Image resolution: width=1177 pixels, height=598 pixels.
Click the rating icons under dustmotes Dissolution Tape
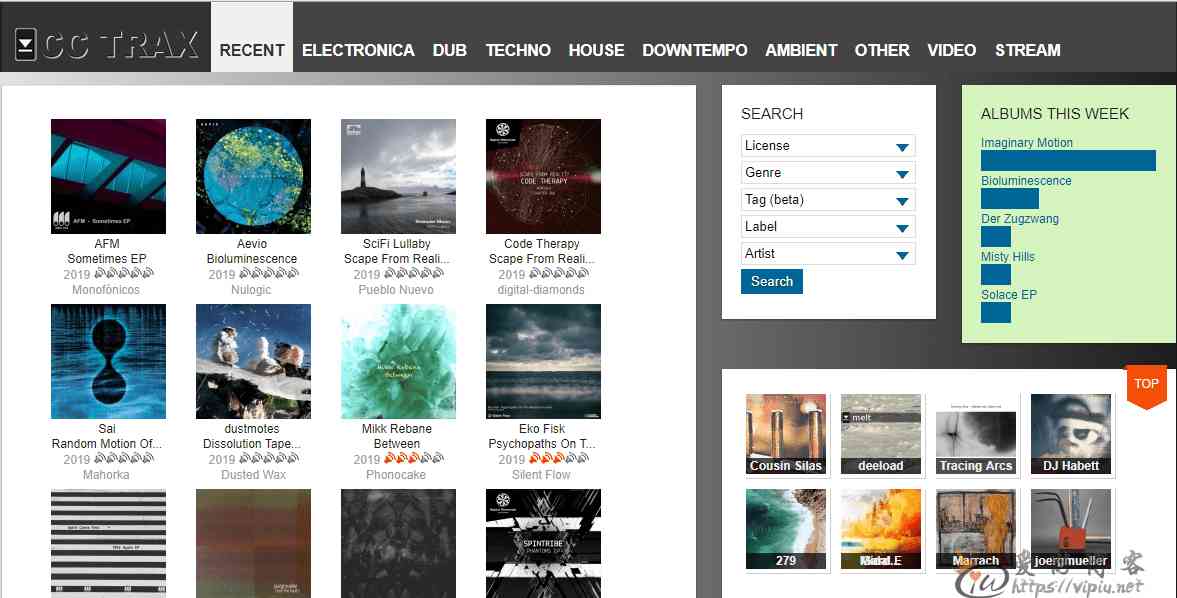(269, 459)
